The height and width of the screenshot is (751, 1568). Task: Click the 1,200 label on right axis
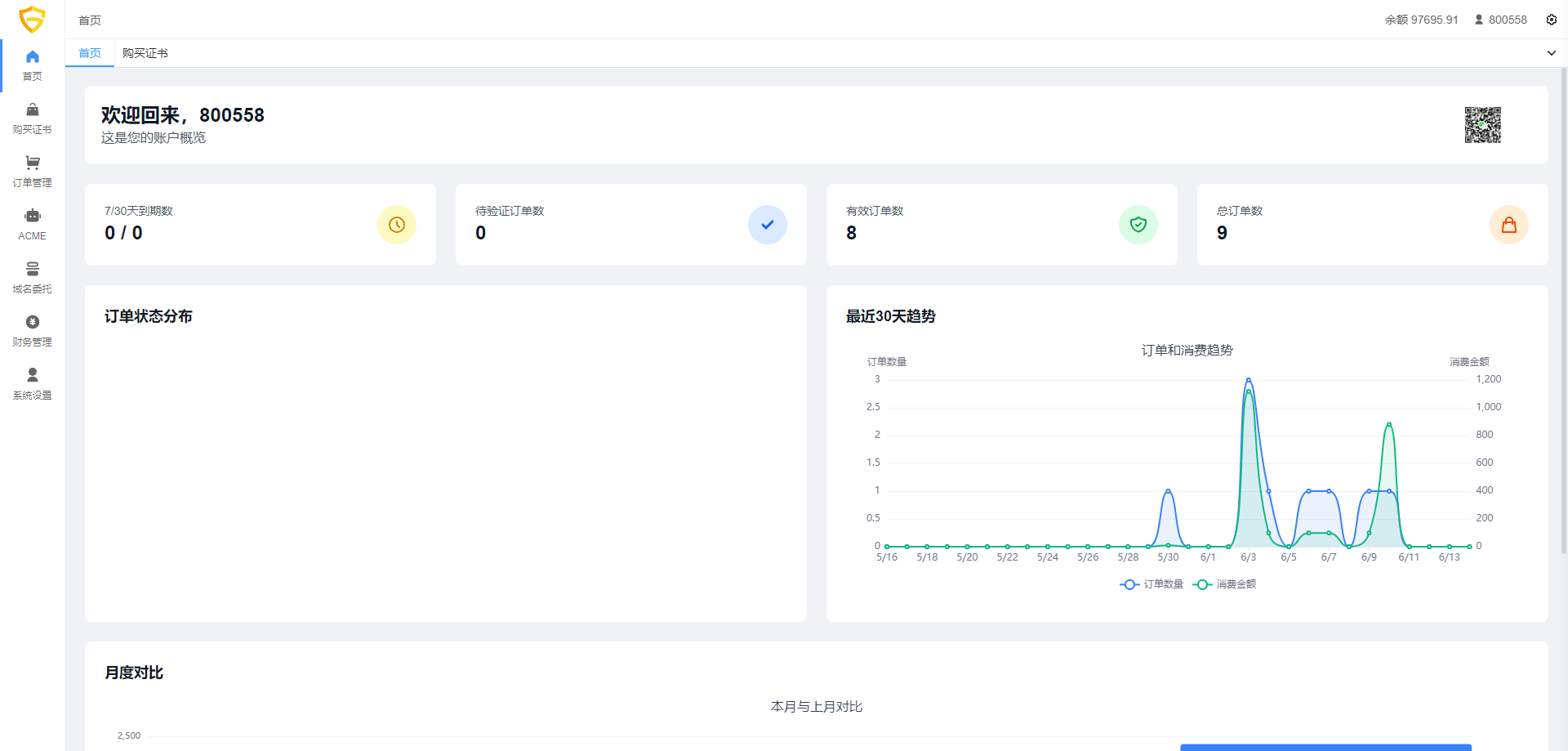(1489, 379)
